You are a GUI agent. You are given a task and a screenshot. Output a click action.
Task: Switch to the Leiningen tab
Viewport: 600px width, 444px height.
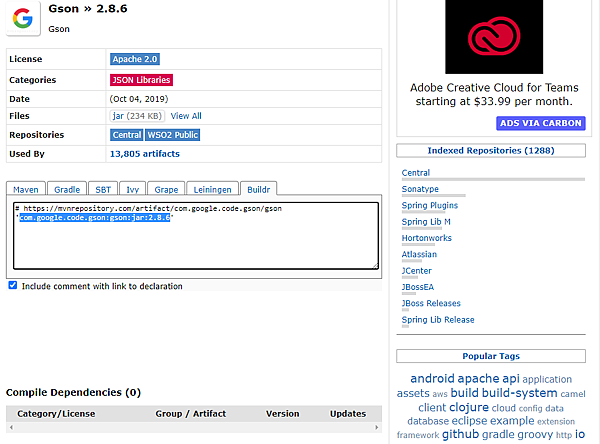(x=212, y=189)
